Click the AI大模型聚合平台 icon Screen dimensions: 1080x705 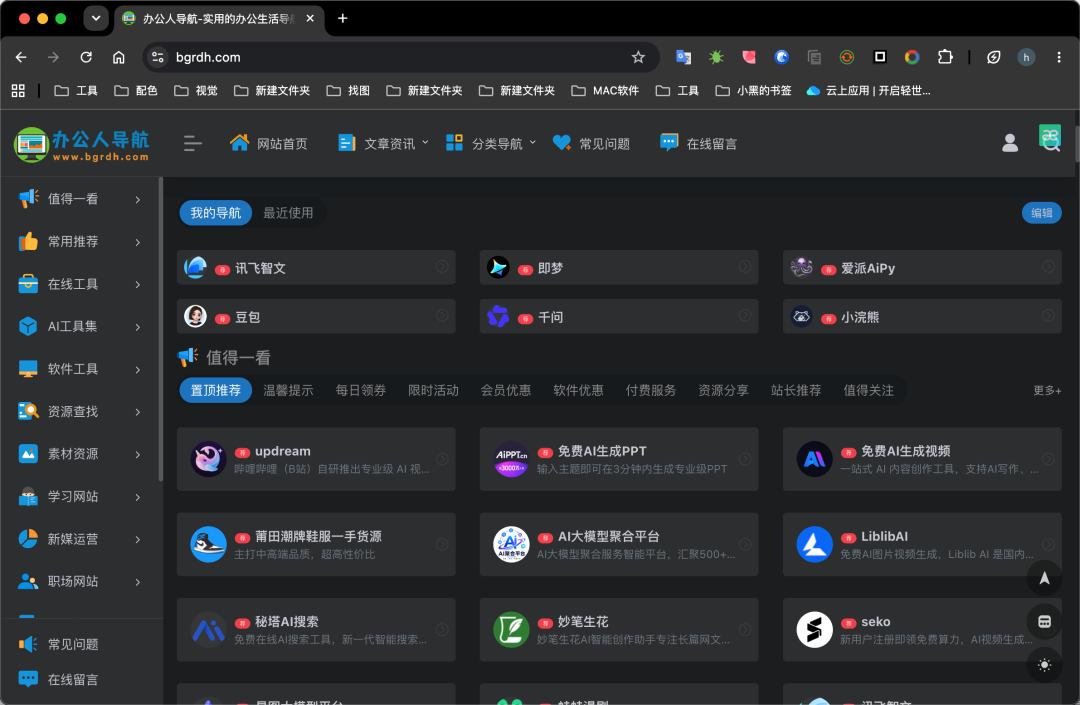(x=511, y=545)
